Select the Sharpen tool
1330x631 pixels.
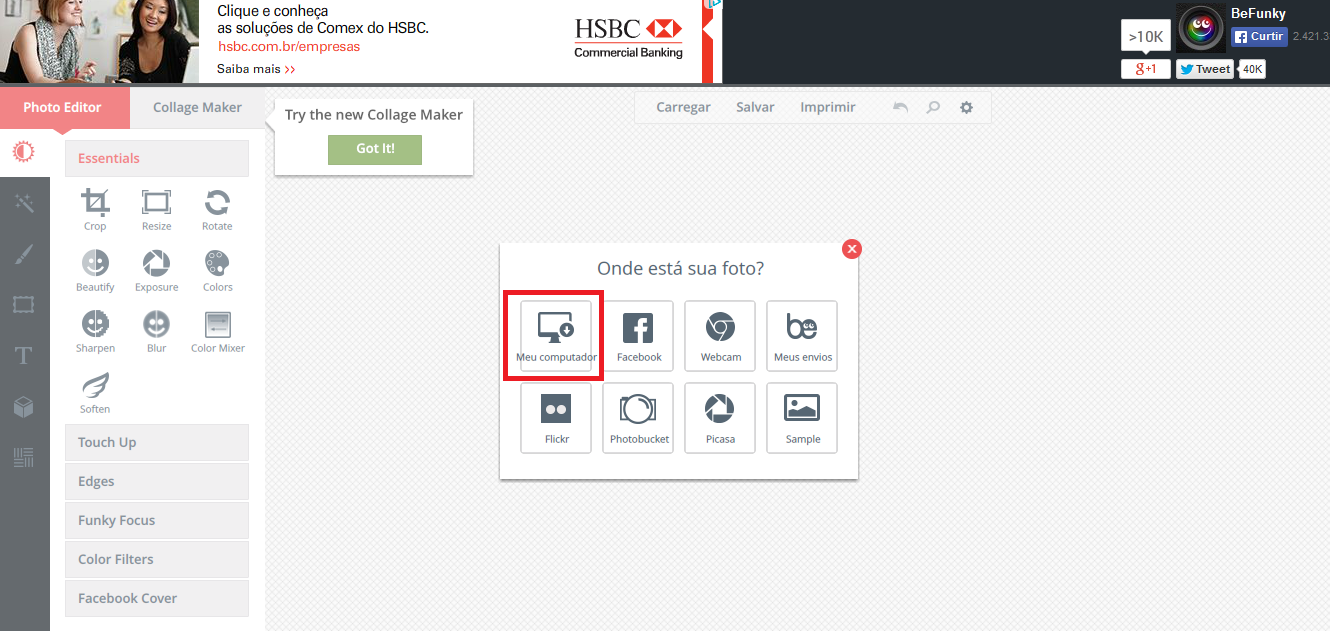point(95,332)
